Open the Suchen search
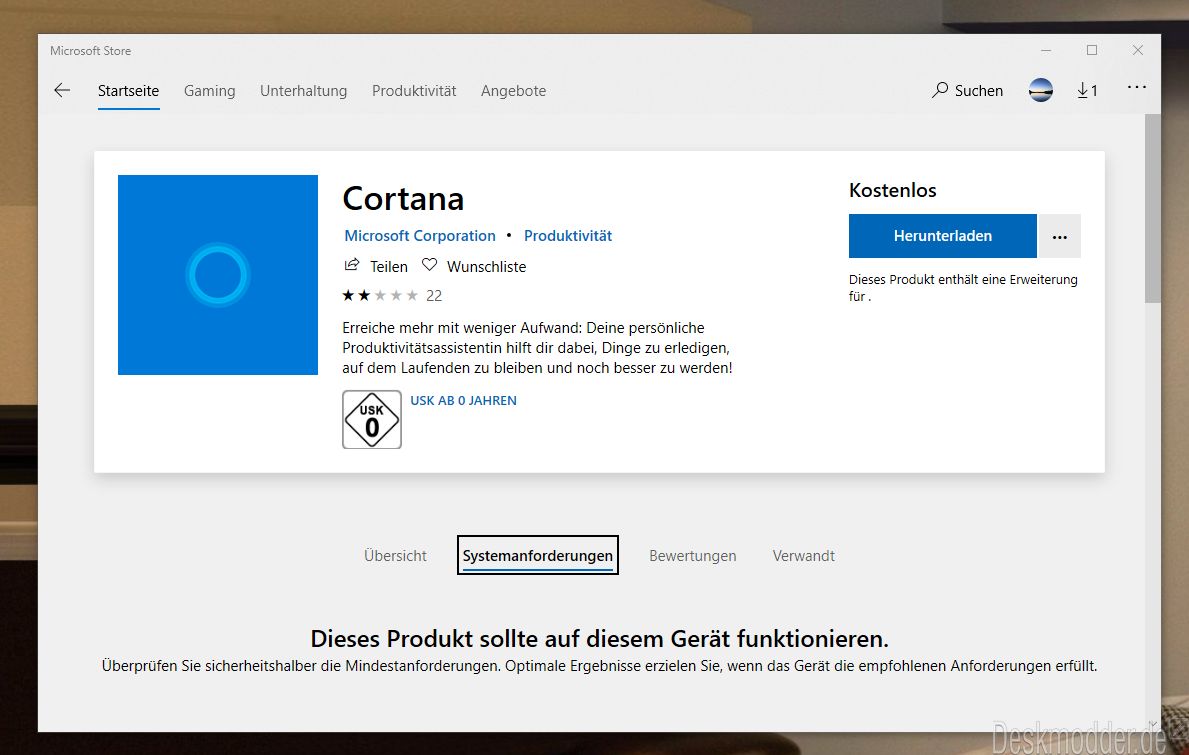1189x755 pixels. coord(968,90)
